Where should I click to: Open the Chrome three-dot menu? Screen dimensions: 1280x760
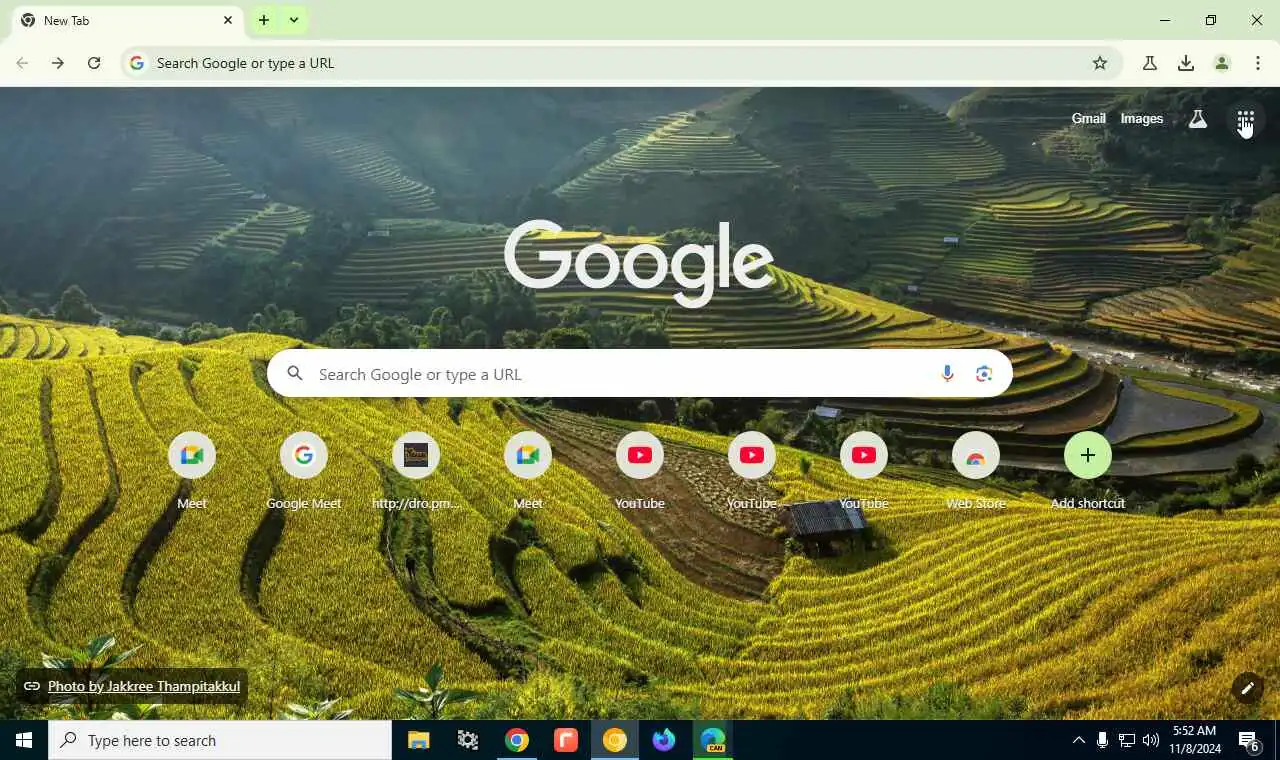[x=1258, y=63]
